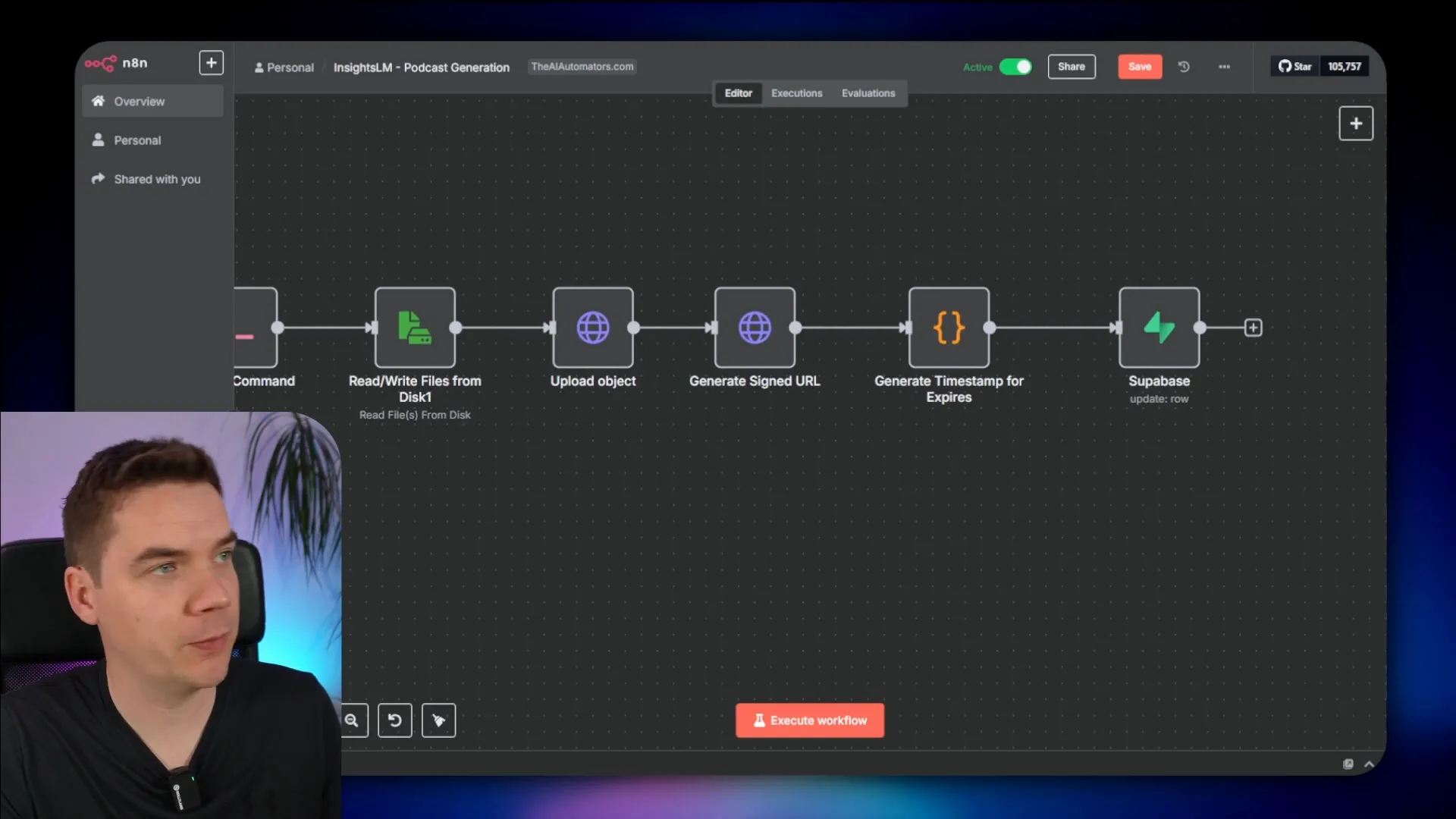Select the Read/Write Files from Disk1 node
This screenshot has width=1456, height=819.
click(x=415, y=328)
